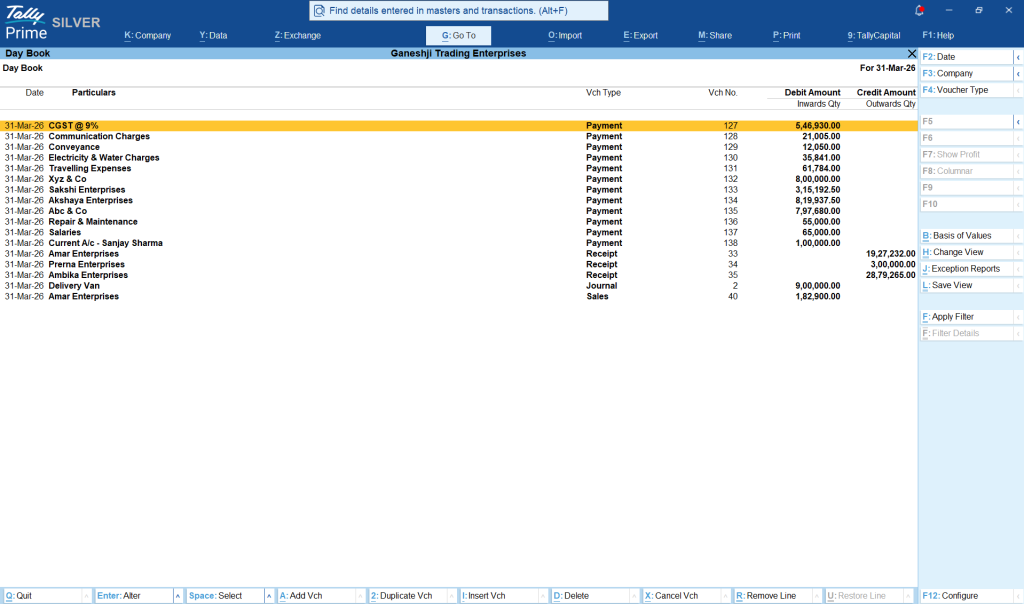This screenshot has width=1024, height=604.
Task: Open F12: Configure
Action: point(967,596)
